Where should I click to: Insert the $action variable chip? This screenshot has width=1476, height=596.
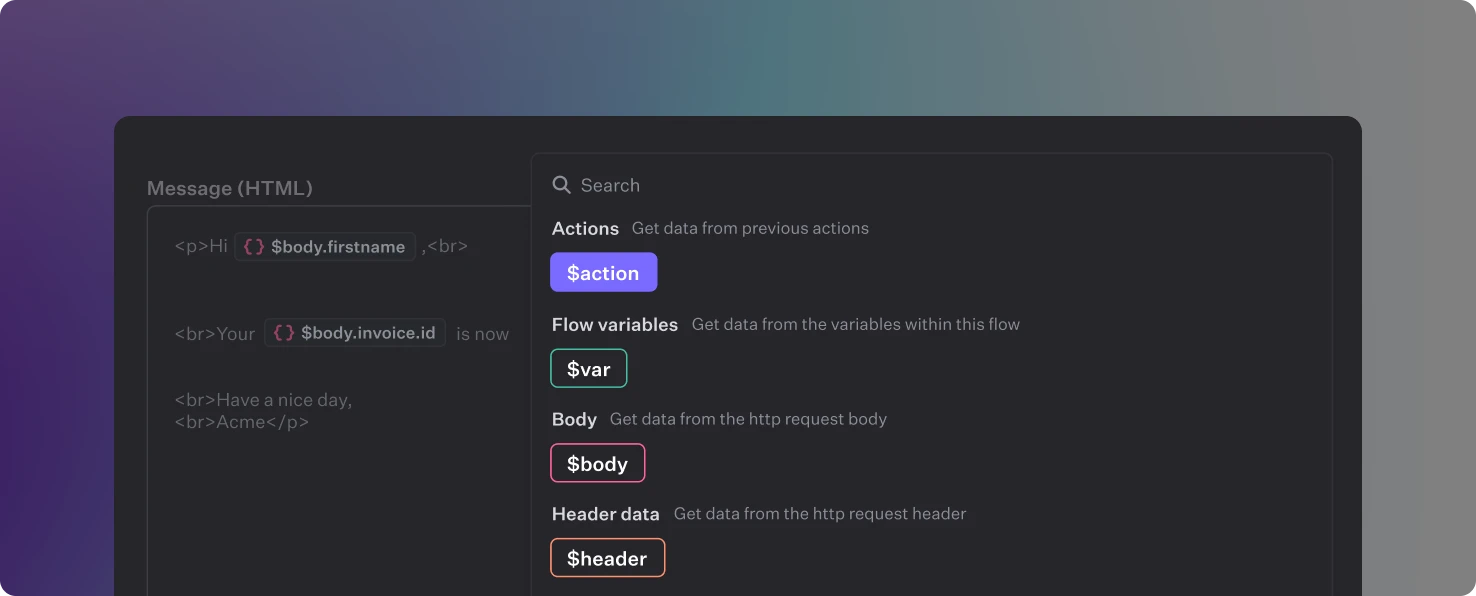tap(603, 272)
